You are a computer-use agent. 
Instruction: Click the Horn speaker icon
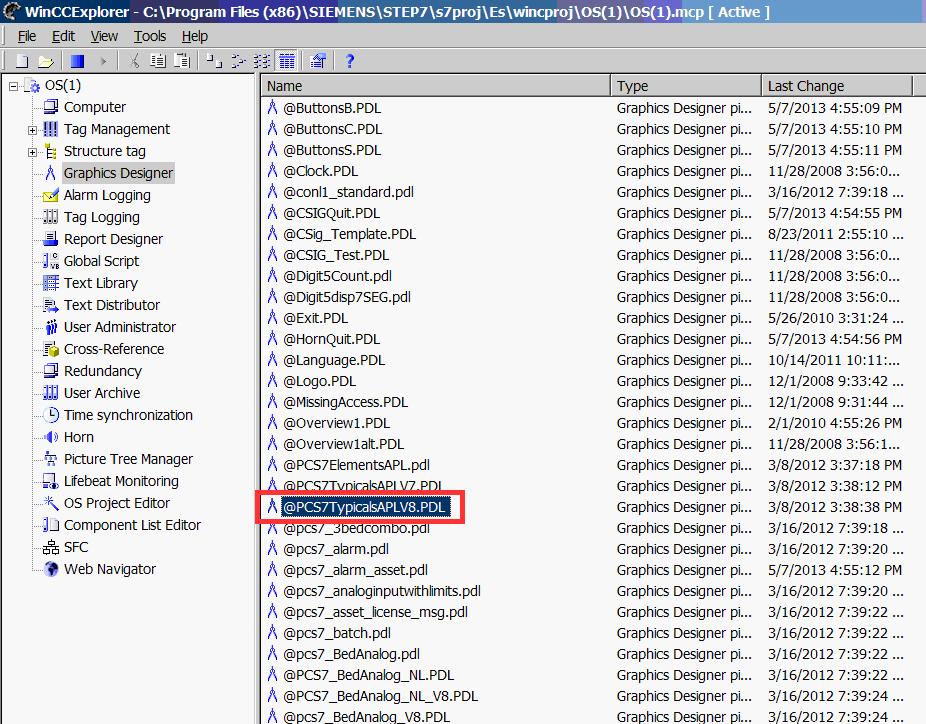pos(51,437)
